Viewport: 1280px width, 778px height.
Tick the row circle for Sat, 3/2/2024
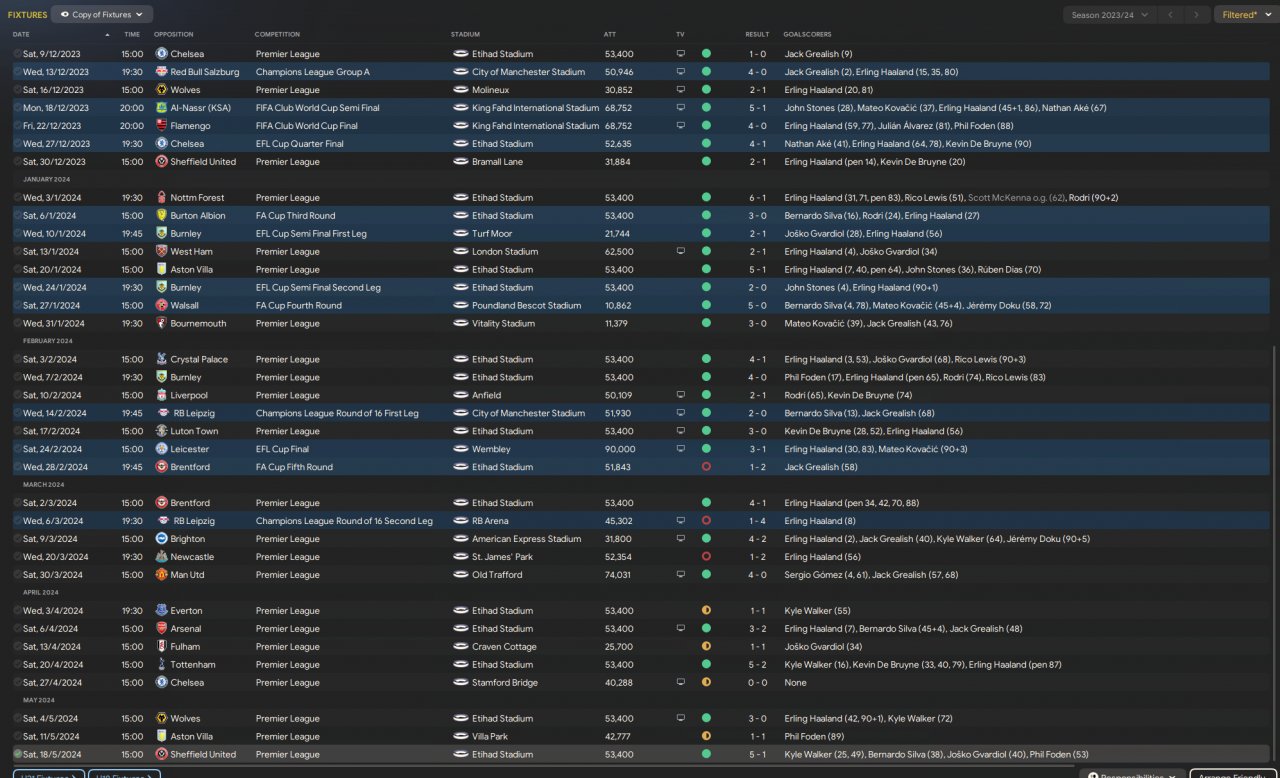coord(18,360)
